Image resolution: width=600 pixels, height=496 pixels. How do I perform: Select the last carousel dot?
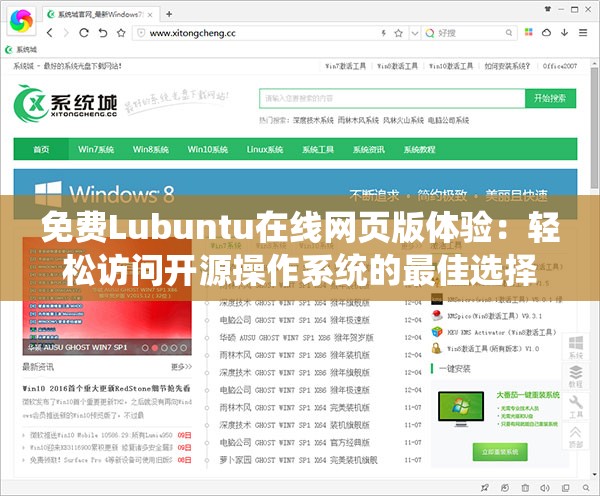[184, 348]
